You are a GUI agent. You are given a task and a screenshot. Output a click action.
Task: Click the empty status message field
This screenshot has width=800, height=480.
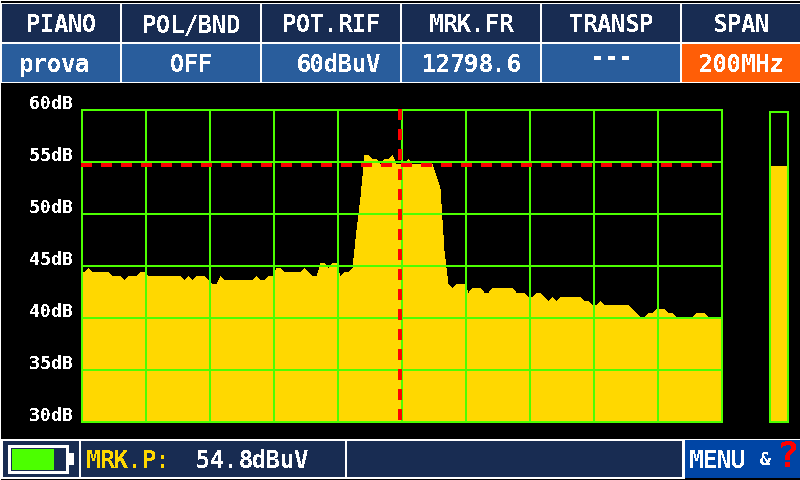pyautogui.click(x=514, y=459)
